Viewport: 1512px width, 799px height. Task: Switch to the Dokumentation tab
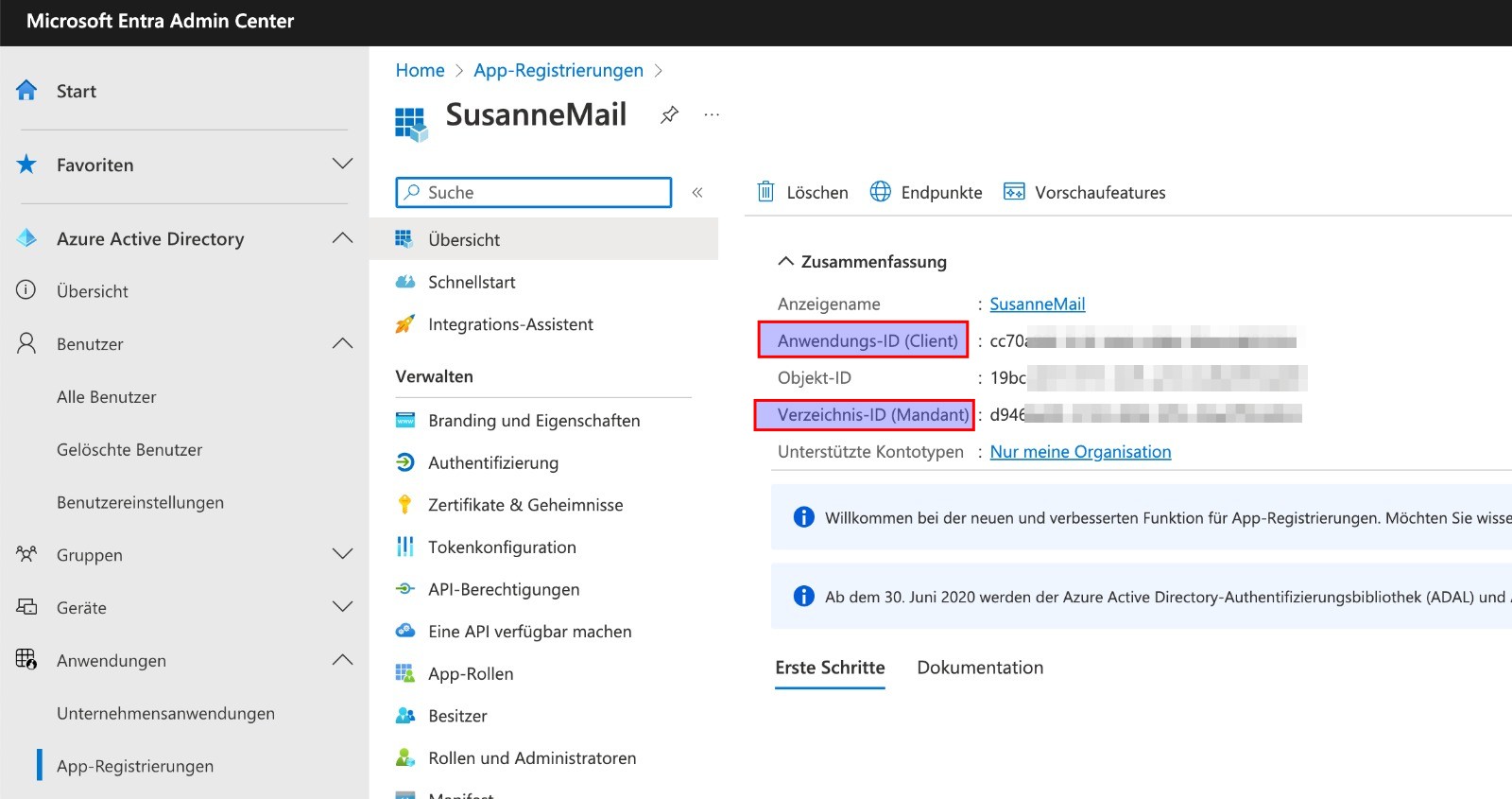coord(980,668)
